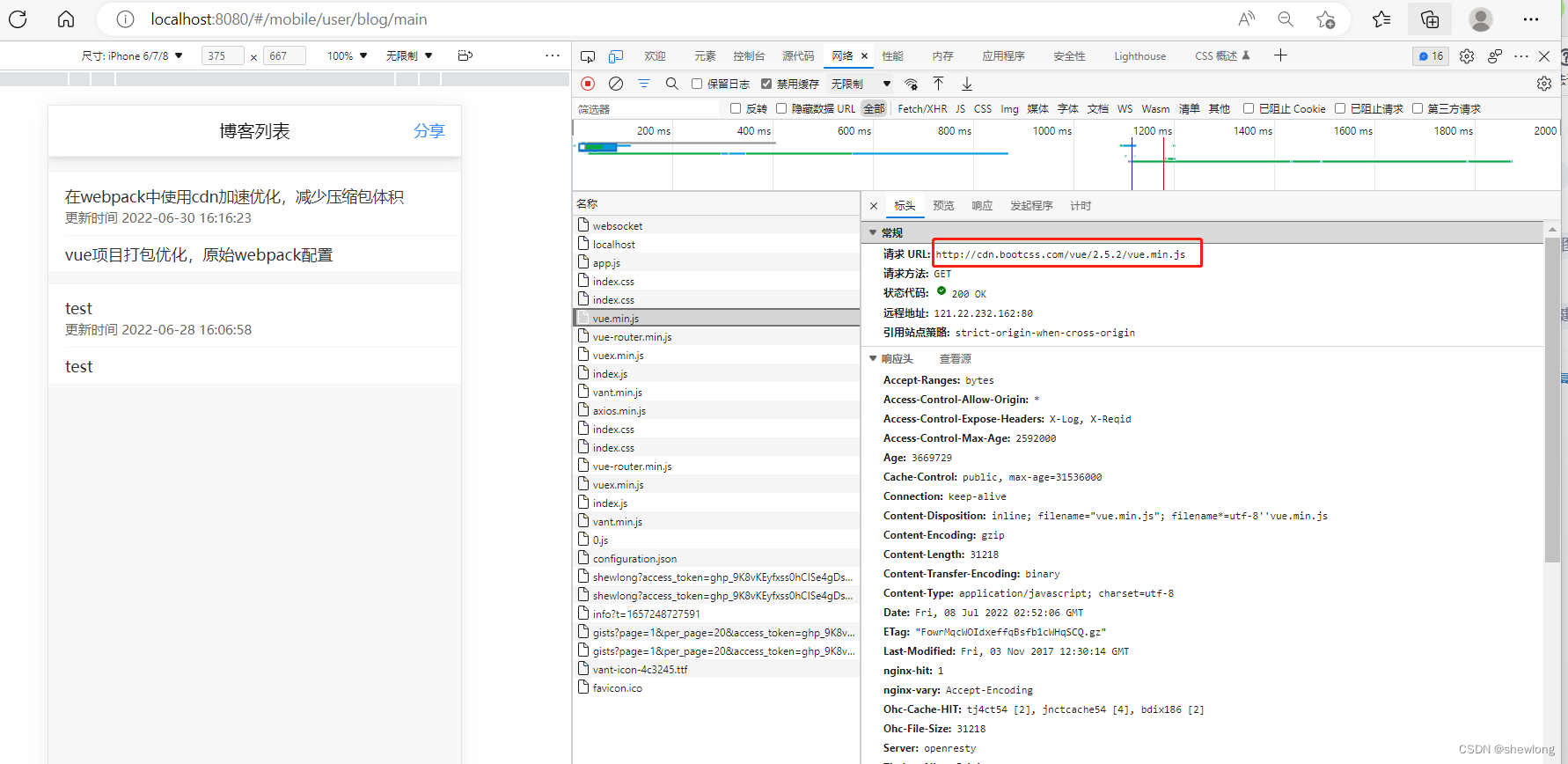Select the vue-router.min.js request below vue.min.js
The width and height of the screenshot is (1568, 764).
click(x=716, y=337)
